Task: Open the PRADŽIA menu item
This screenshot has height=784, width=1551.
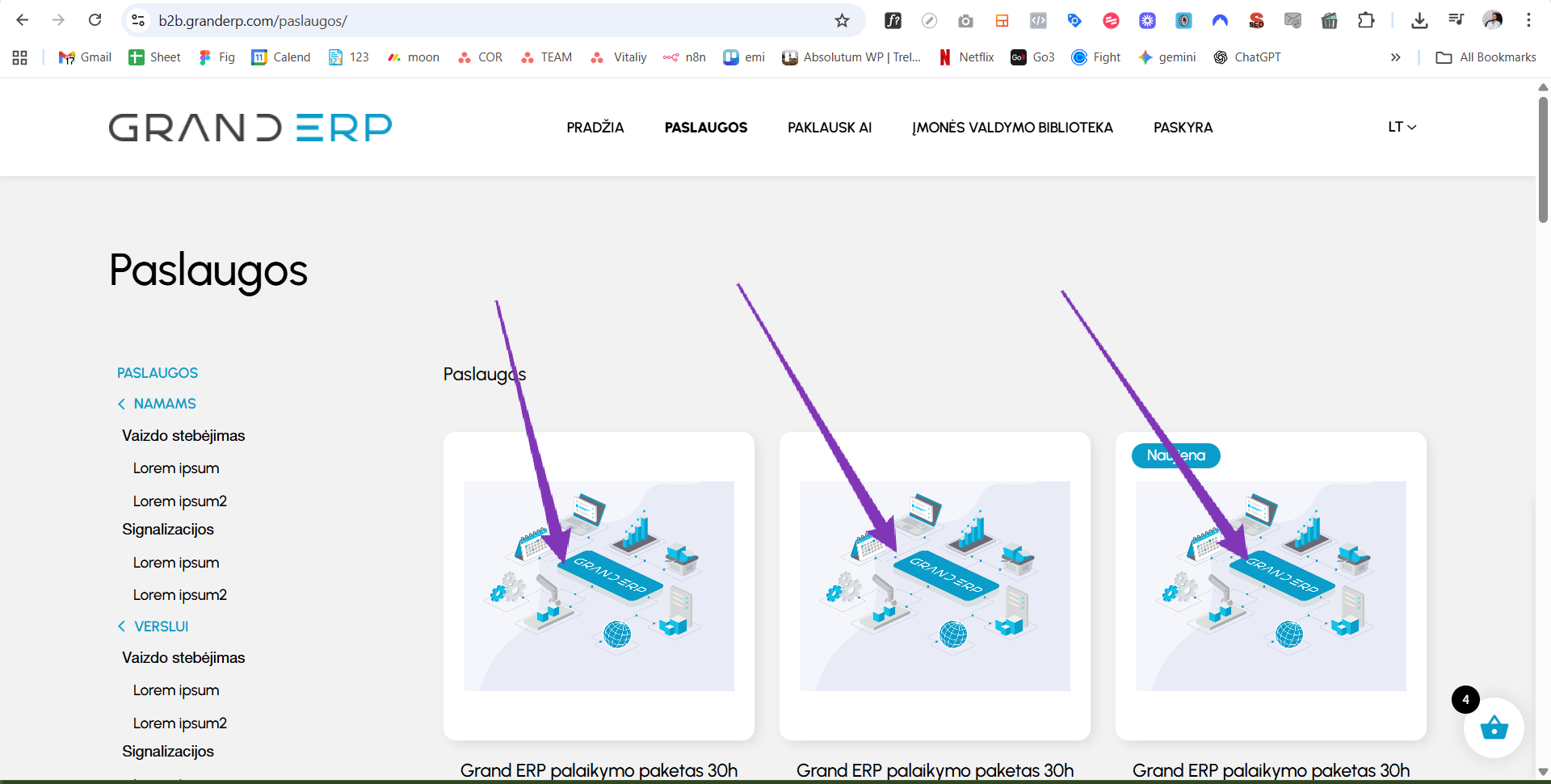Action: point(595,128)
